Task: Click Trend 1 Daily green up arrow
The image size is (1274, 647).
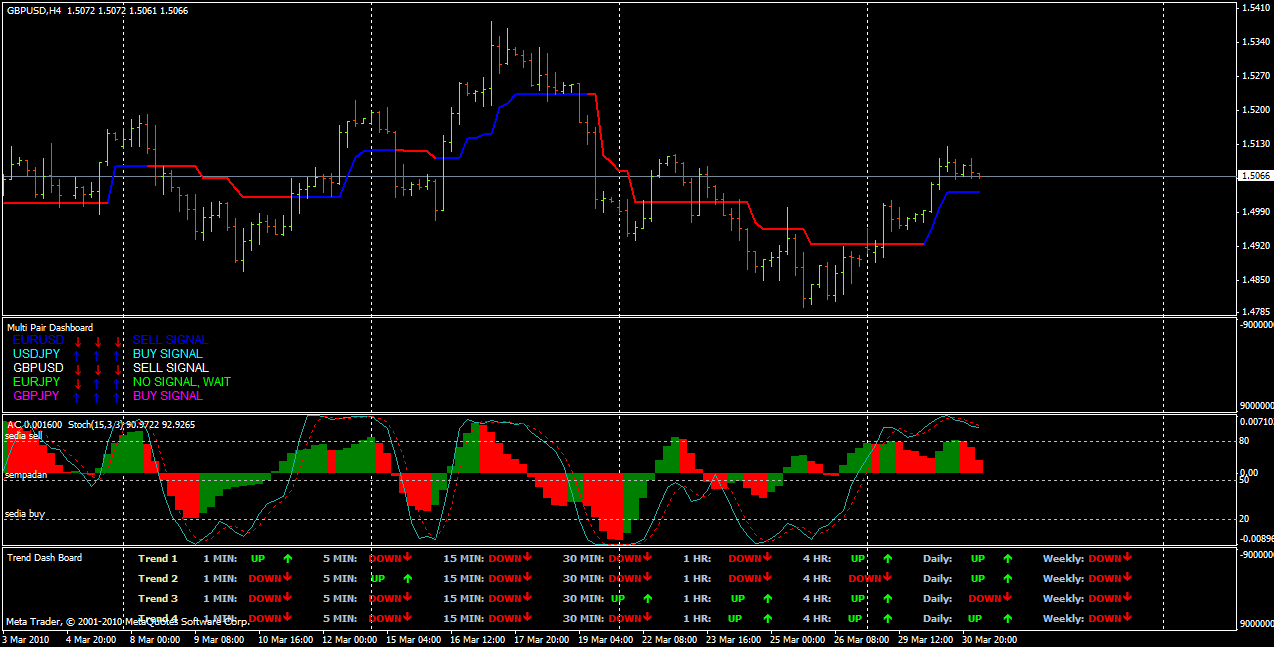Action: (1007, 559)
